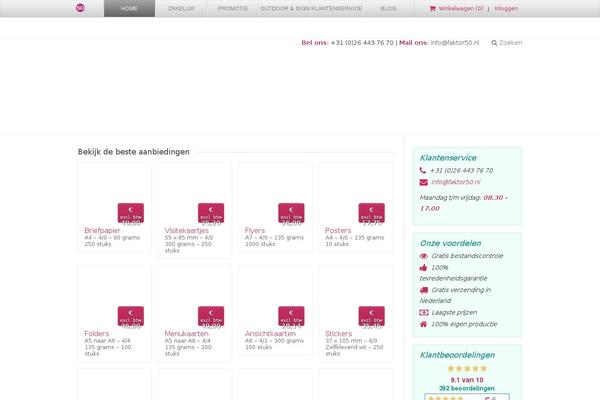Click the Bekijk de beste aanbiedingen heading
The width and height of the screenshot is (600, 400).
tap(134, 152)
